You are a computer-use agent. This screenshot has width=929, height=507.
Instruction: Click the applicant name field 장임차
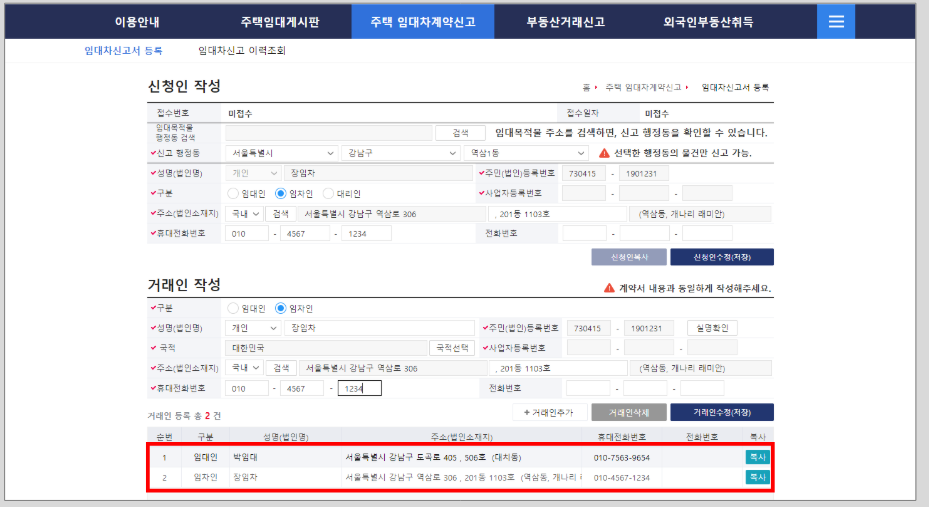pos(378,174)
